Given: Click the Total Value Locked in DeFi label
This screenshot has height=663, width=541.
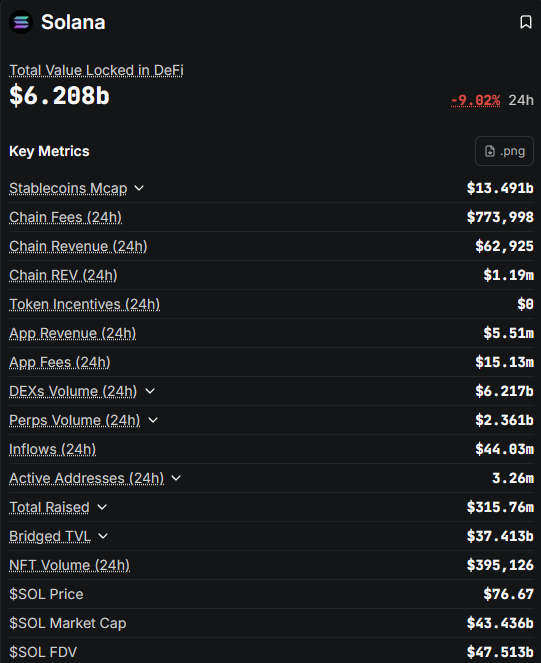Looking at the screenshot, I should [x=96, y=70].
